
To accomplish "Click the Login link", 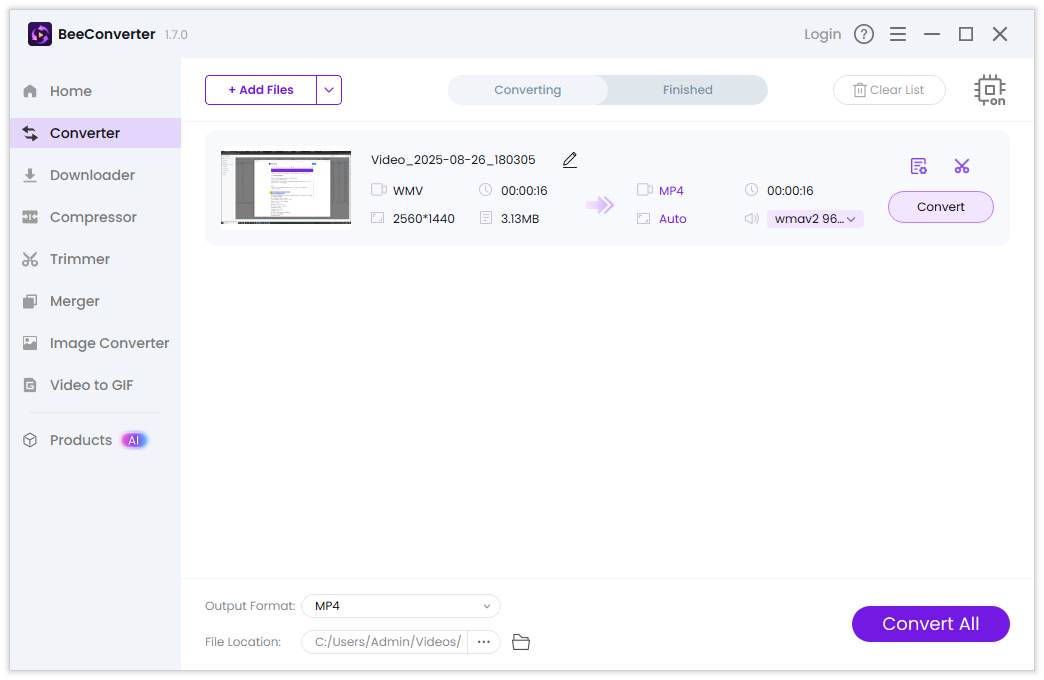I will 822,34.
